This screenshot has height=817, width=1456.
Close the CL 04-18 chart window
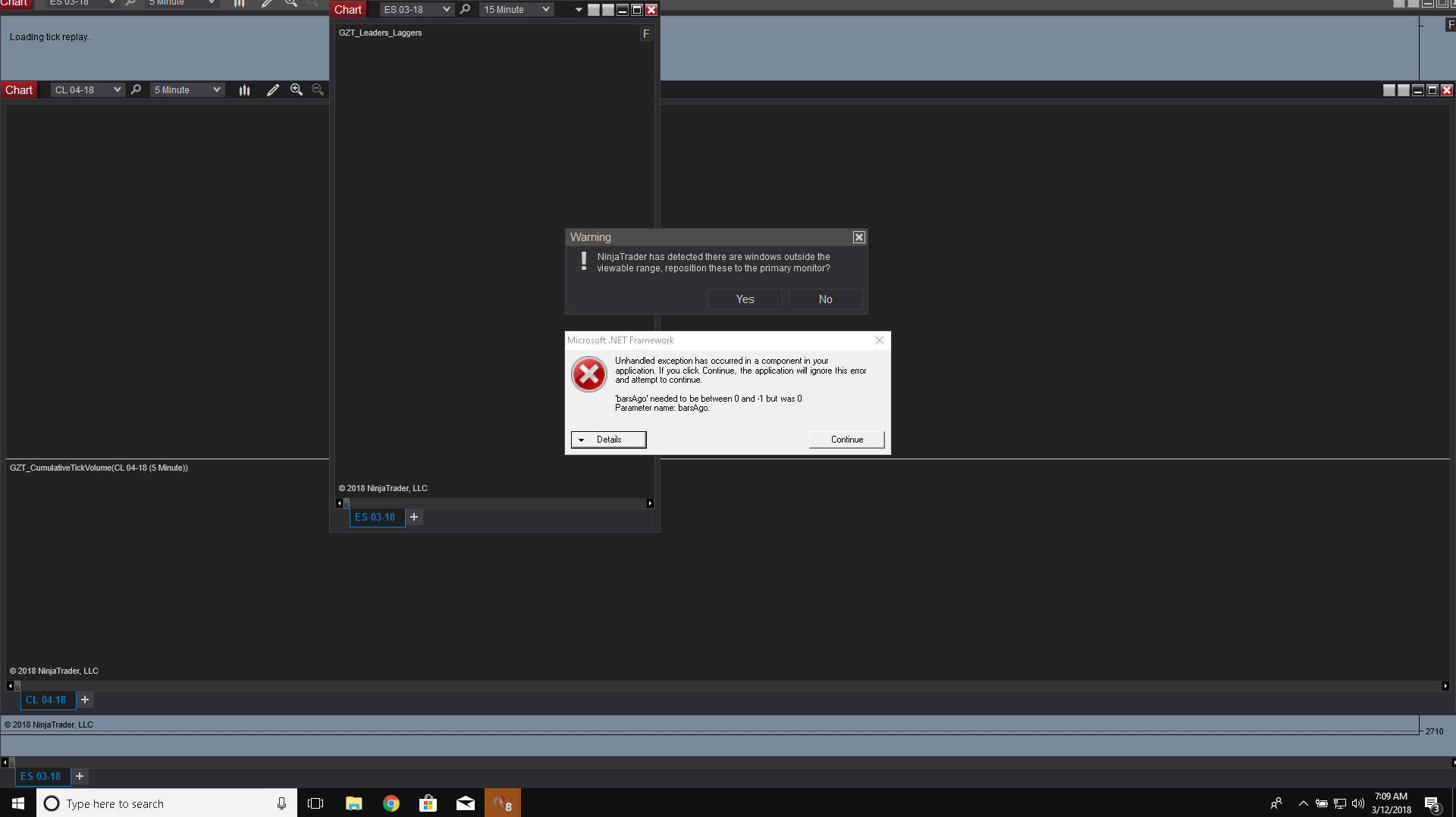click(1447, 90)
